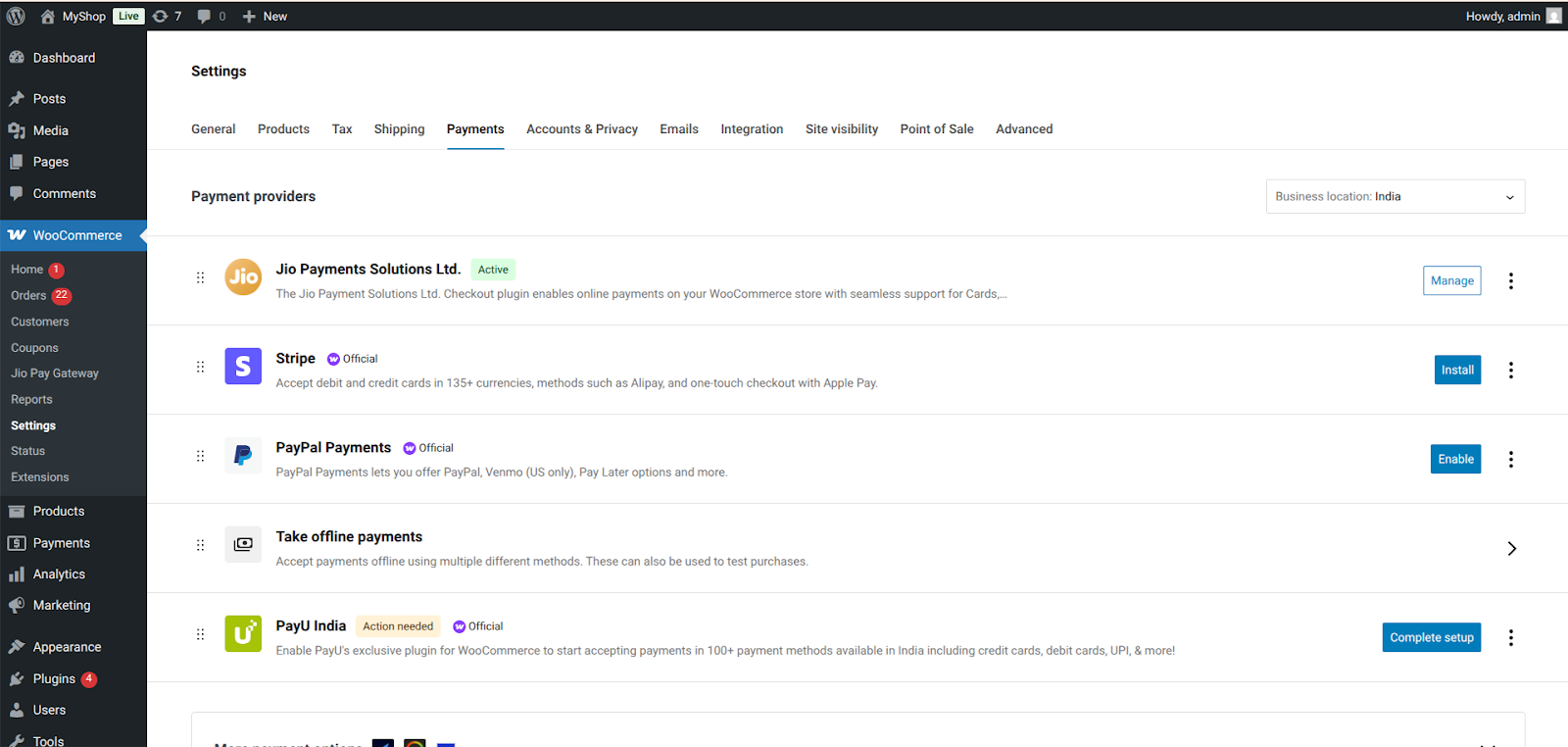Open the Reports submenu link
The width and height of the screenshot is (1568, 747).
tap(31, 400)
